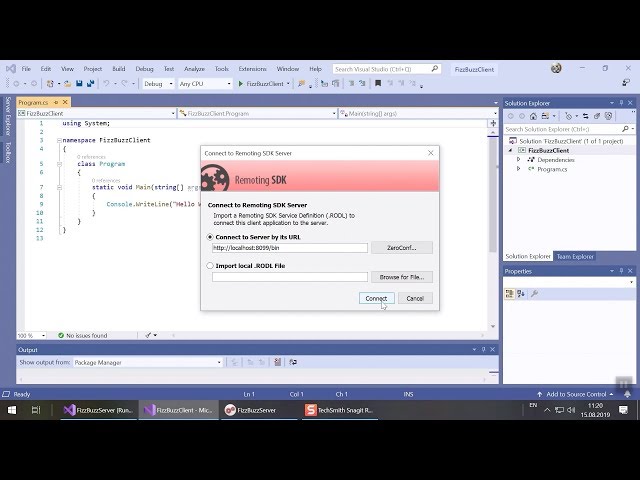The height and width of the screenshot is (480, 640).
Task: Click the Save All icon in toolbar
Action: point(91,84)
